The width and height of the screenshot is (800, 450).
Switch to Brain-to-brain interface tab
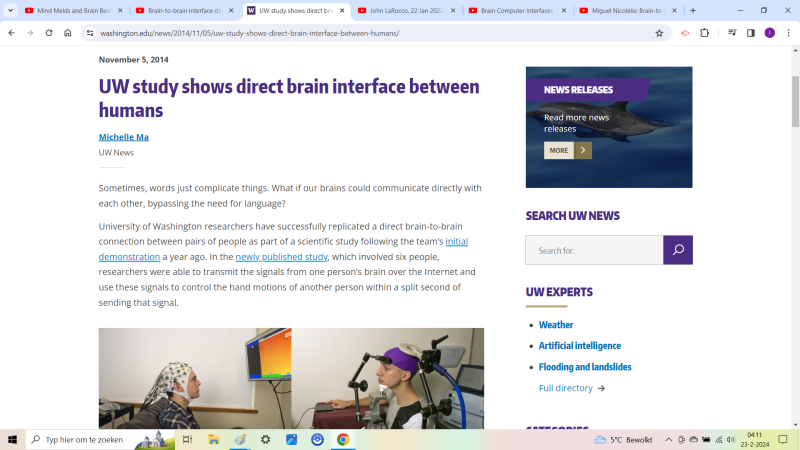pos(184,10)
